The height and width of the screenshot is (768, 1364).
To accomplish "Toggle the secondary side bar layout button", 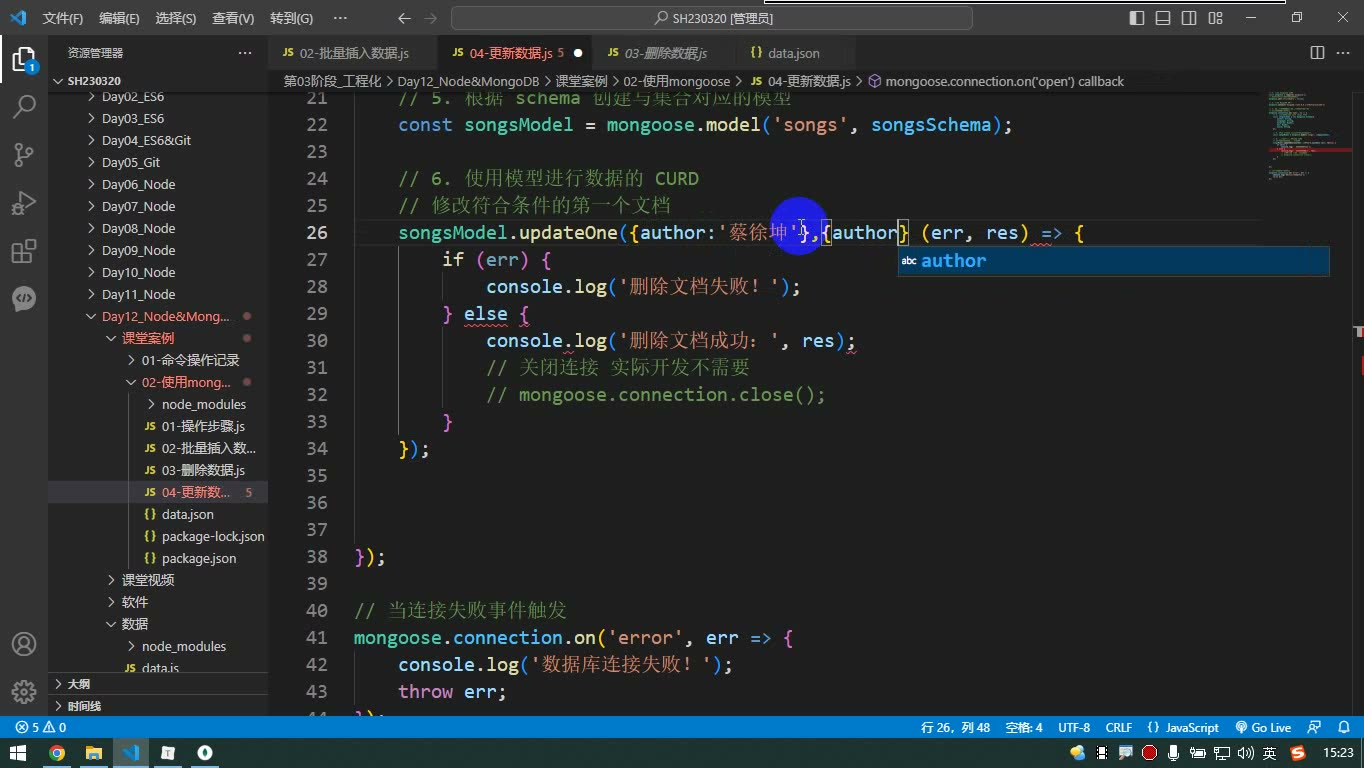I will tap(1189, 18).
